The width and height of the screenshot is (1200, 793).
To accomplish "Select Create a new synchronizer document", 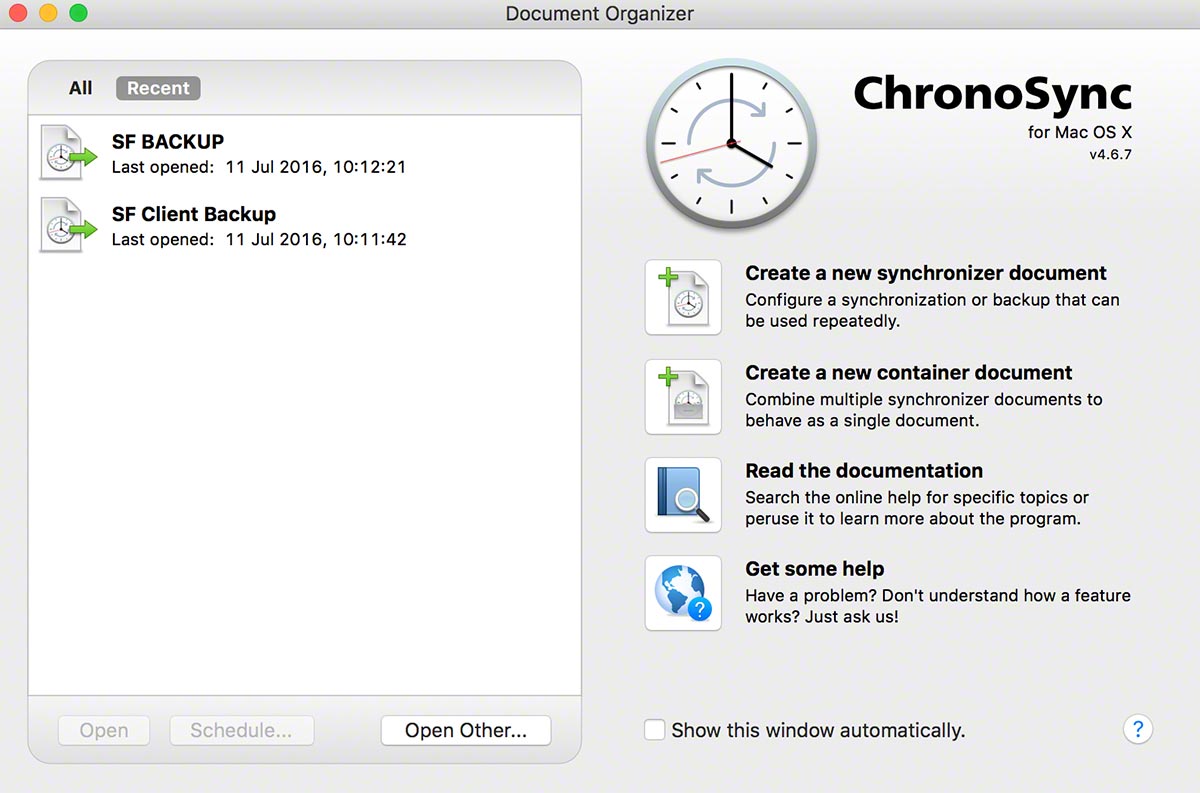I will (x=926, y=273).
